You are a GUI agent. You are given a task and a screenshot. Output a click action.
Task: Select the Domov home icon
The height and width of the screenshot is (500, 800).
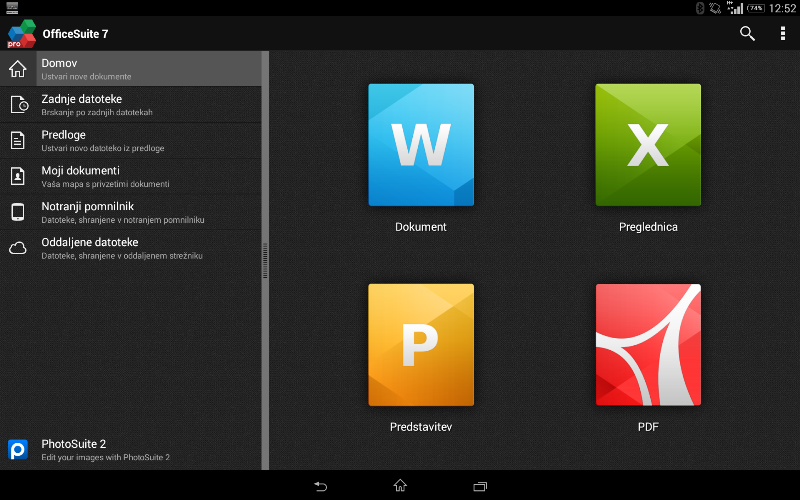[18, 69]
